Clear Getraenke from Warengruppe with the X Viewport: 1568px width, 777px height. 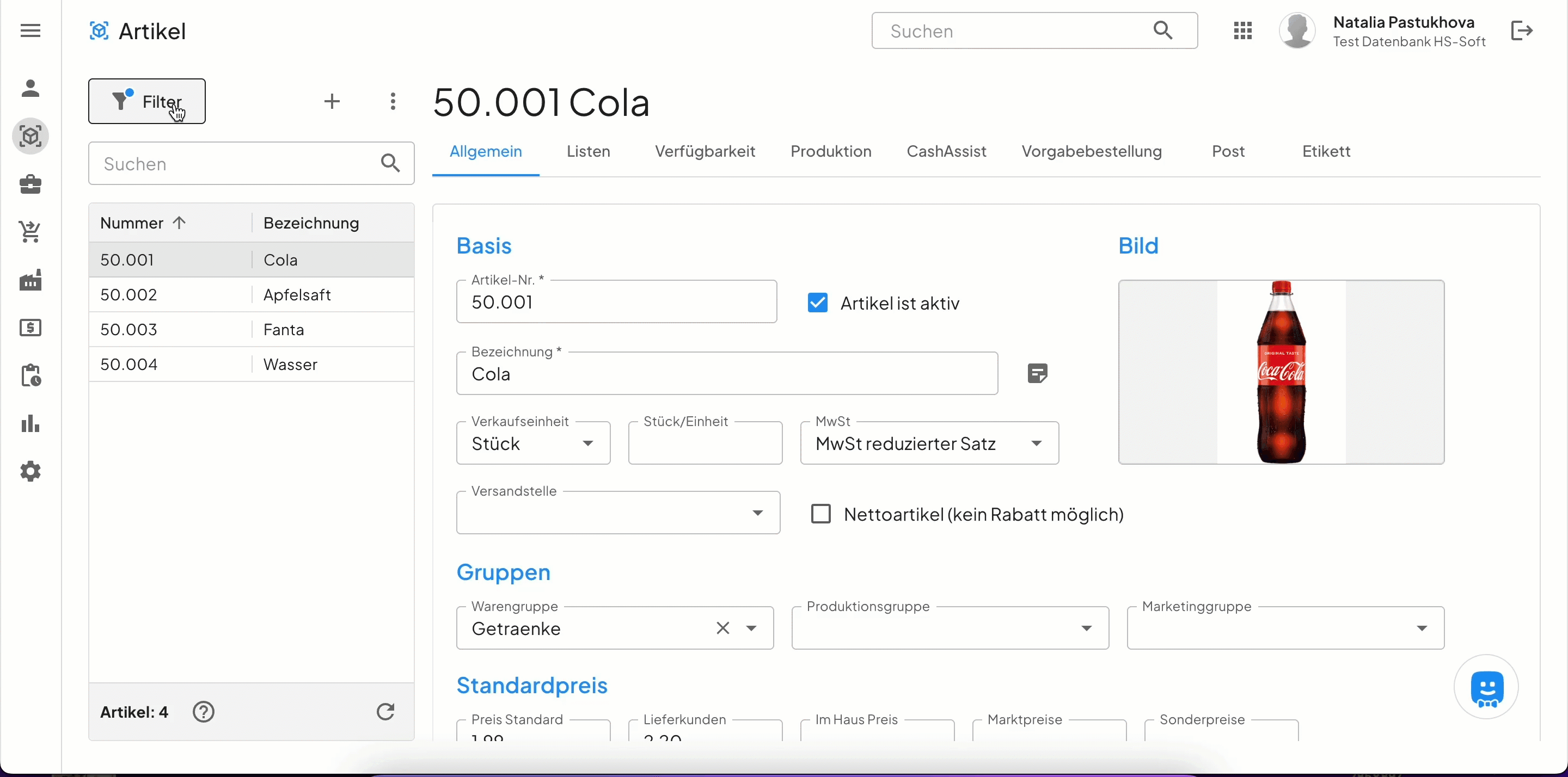click(x=722, y=628)
